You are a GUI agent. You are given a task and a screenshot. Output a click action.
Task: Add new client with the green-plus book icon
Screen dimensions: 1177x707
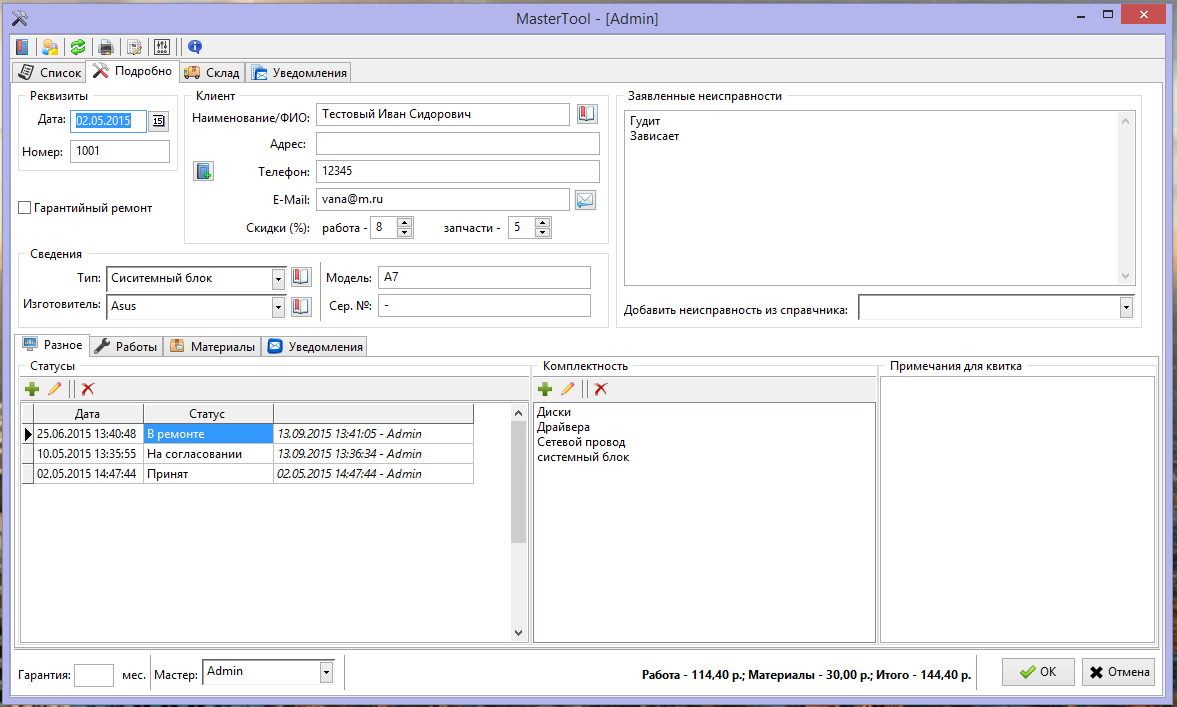click(203, 171)
